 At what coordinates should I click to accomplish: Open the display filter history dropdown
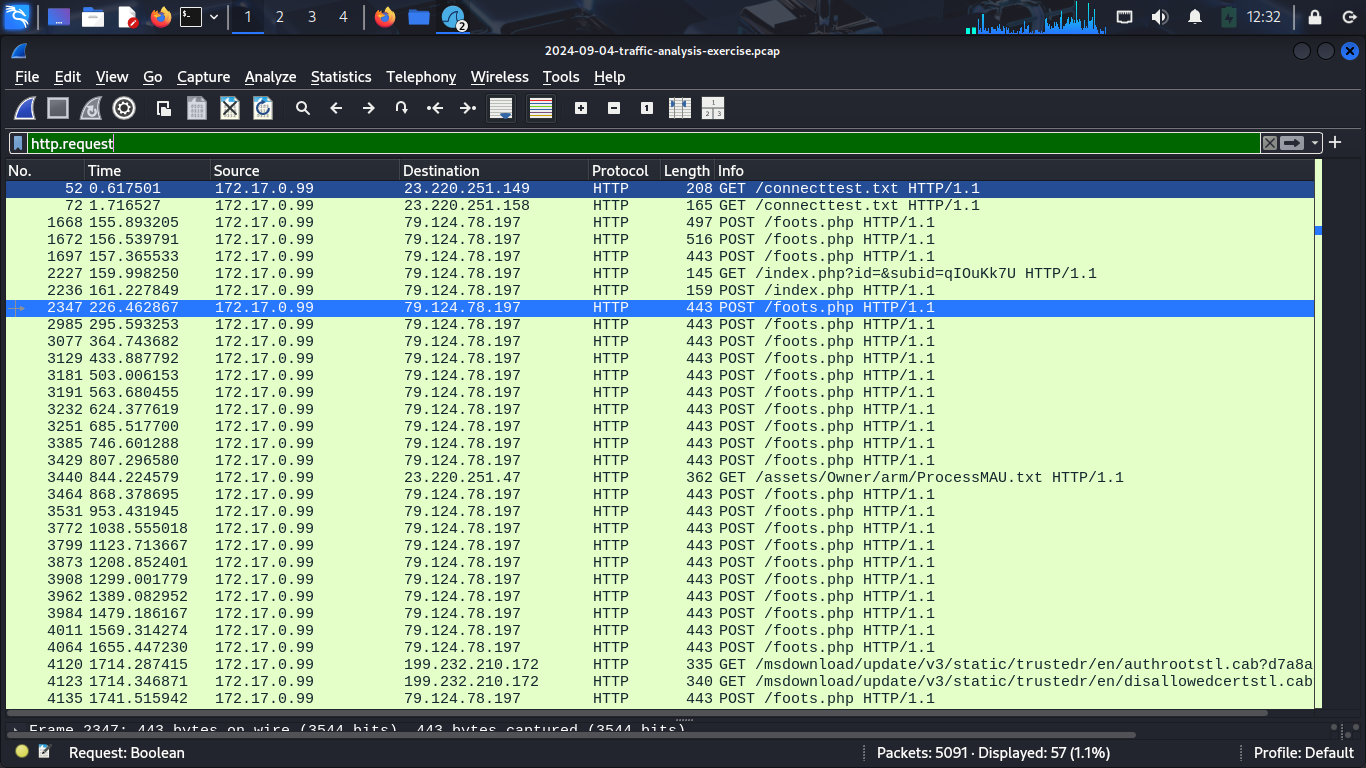1316,143
